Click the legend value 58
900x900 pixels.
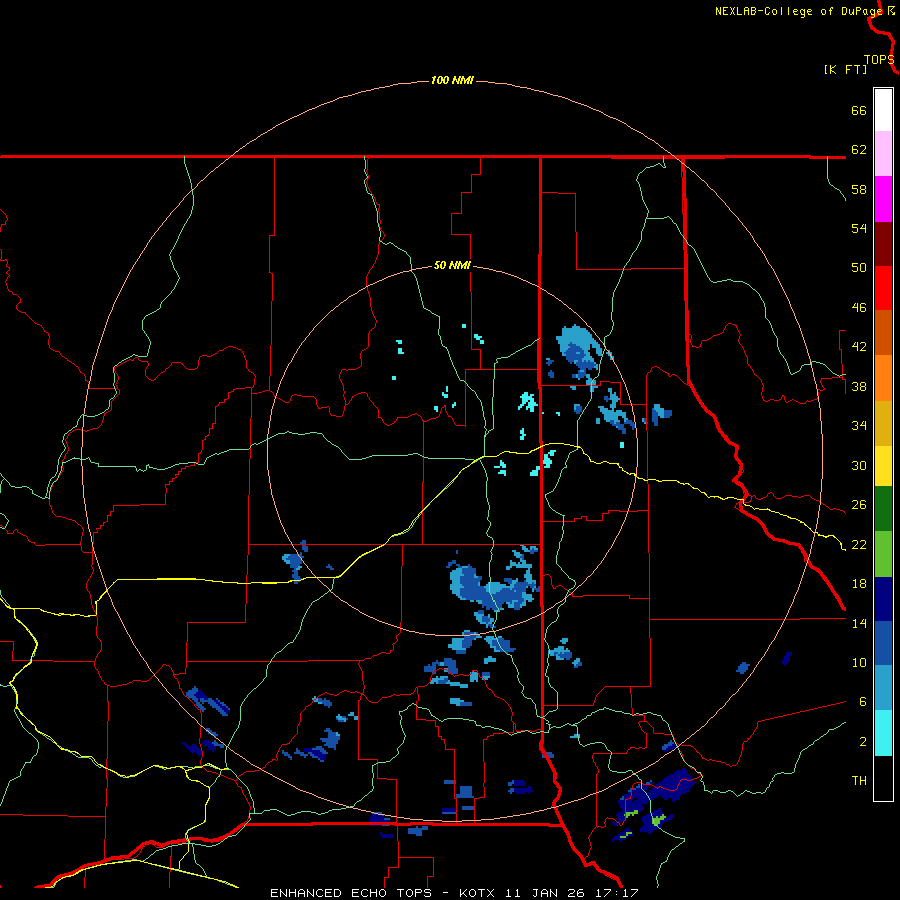859,189
